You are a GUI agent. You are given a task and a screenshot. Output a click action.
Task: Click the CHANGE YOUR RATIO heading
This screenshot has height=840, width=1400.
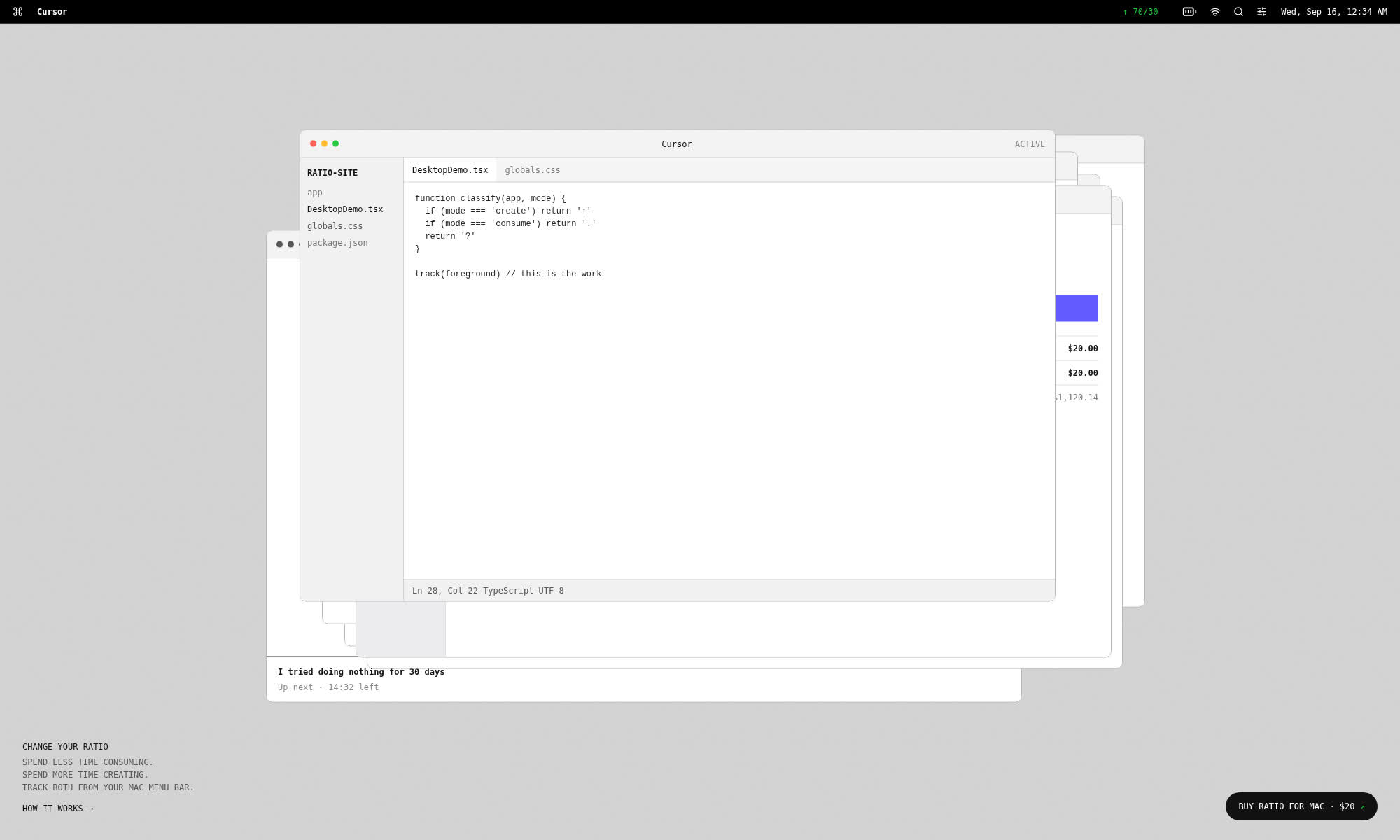pyautogui.click(x=65, y=747)
